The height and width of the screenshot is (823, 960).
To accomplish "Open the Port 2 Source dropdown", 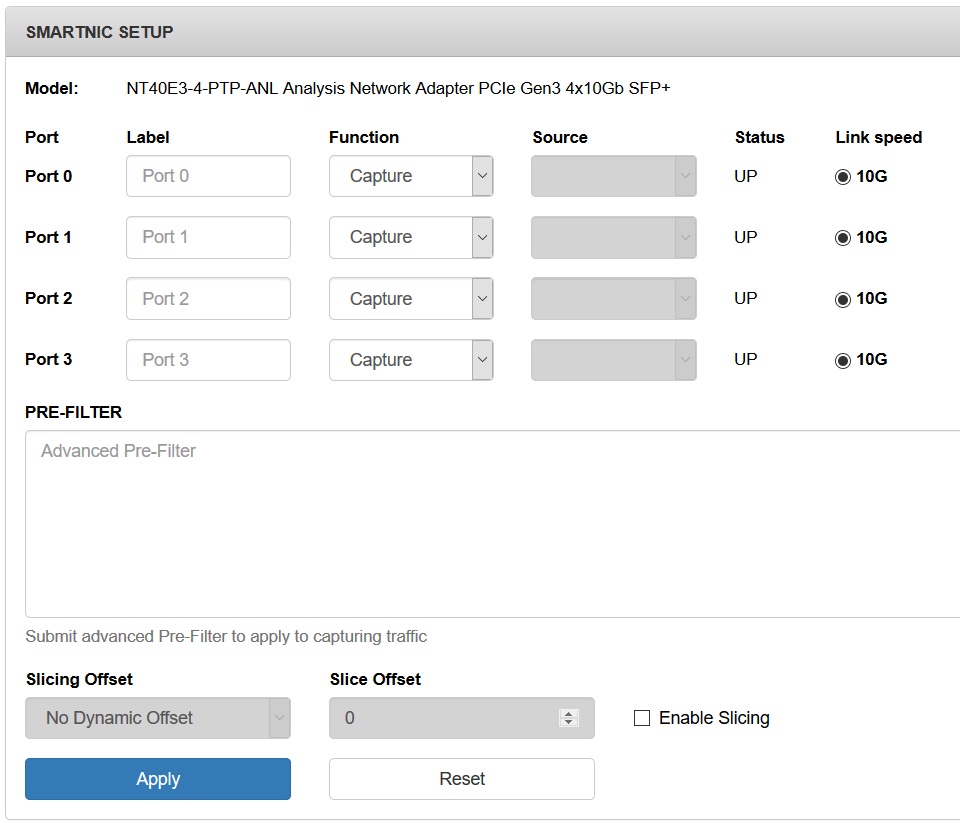I will tap(613, 298).
